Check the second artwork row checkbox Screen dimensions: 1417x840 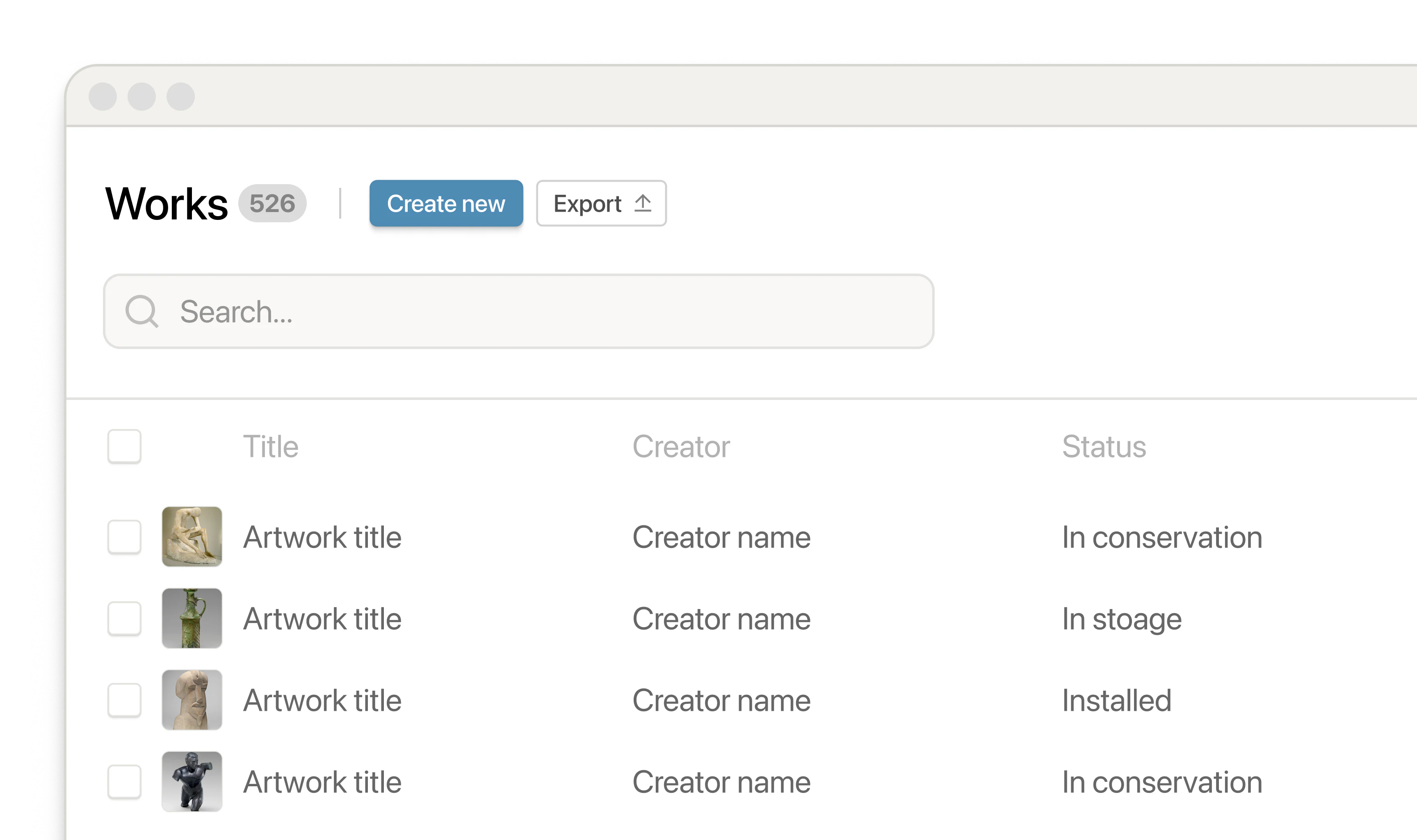click(x=125, y=618)
